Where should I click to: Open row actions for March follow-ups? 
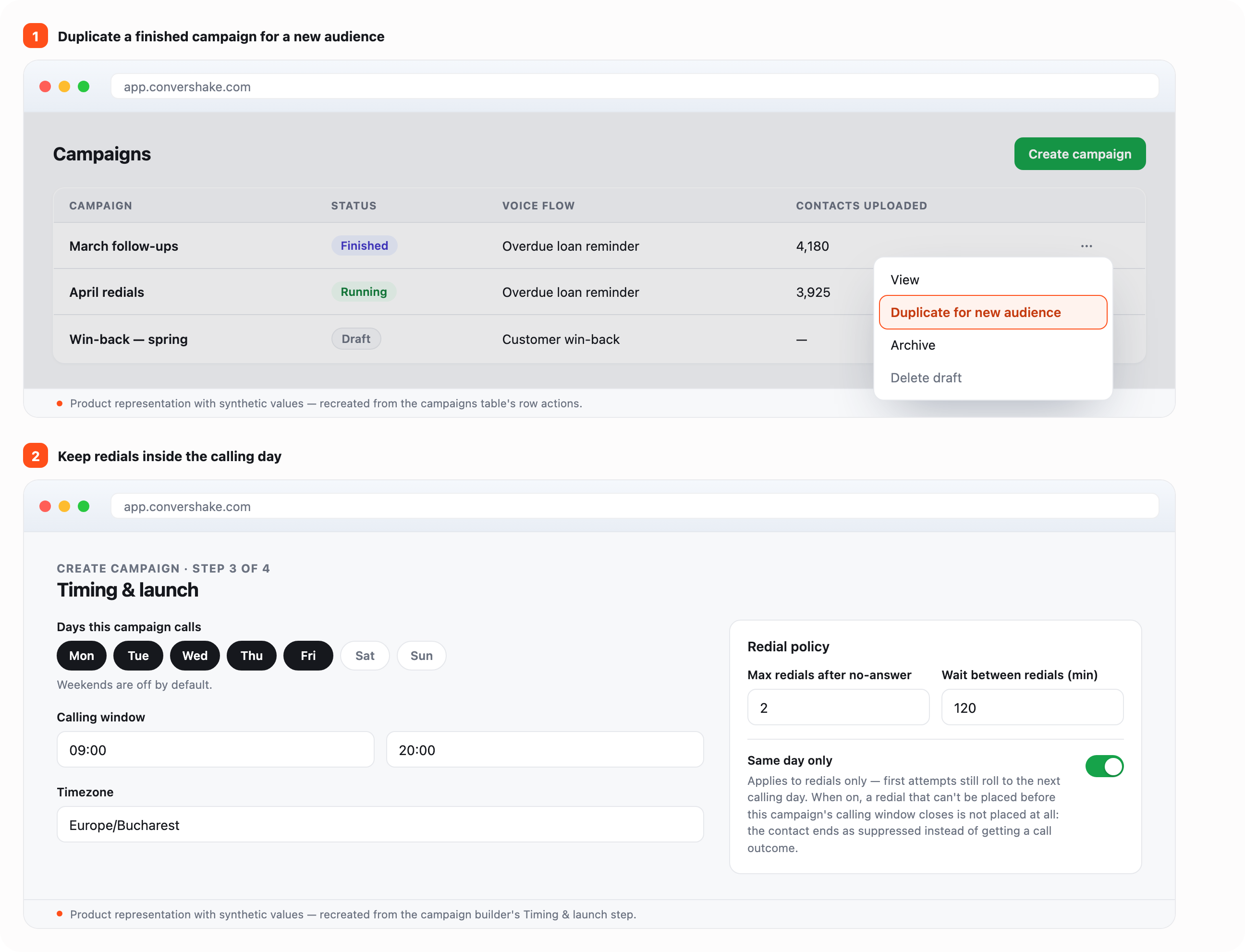[1086, 246]
